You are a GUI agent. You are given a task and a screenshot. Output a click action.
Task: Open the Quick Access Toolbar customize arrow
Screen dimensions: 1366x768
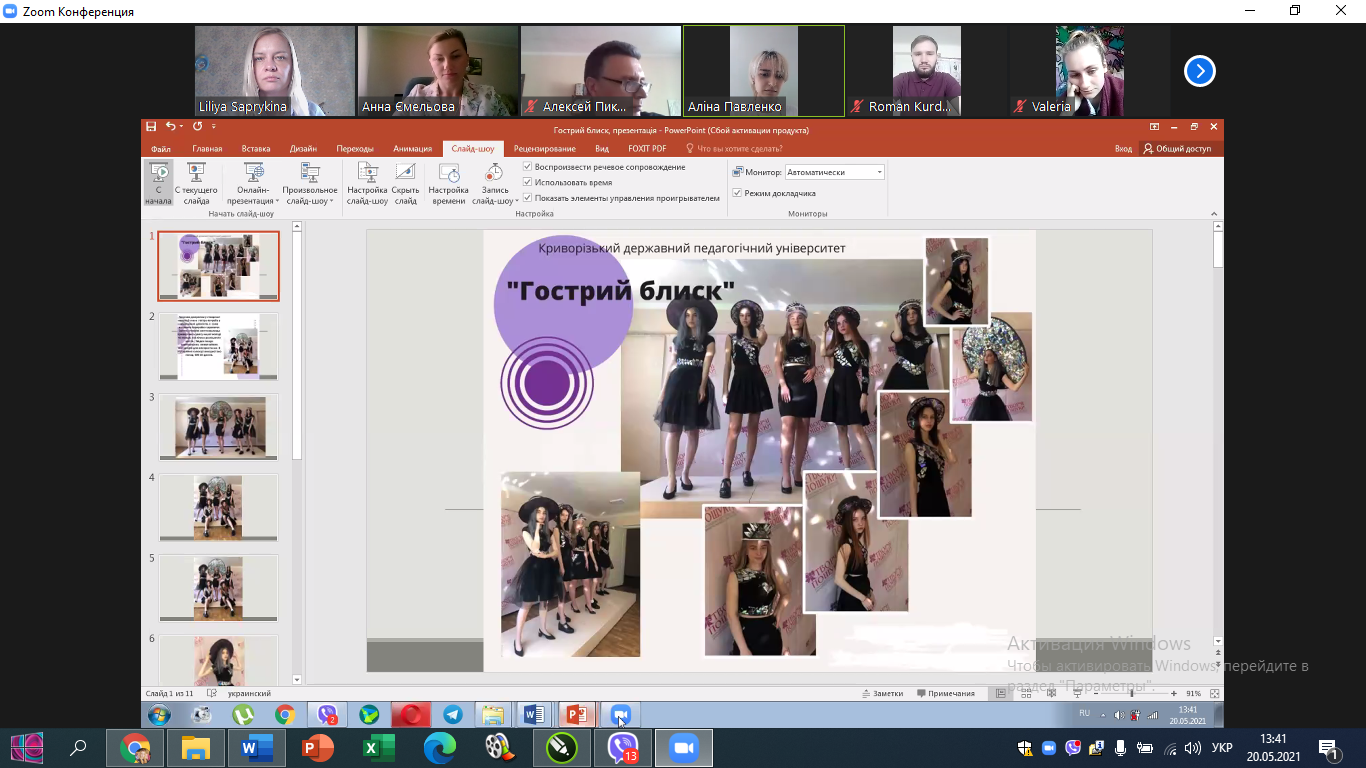[214, 127]
